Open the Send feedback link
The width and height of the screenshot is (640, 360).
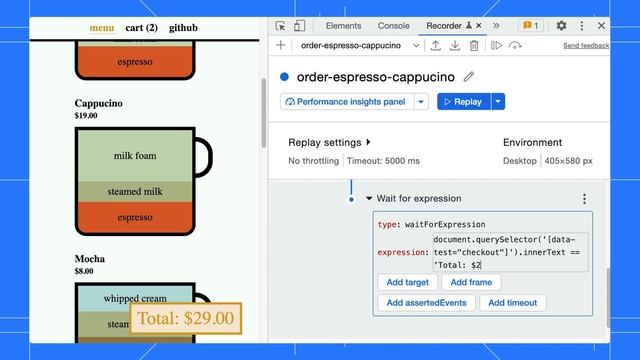586,46
